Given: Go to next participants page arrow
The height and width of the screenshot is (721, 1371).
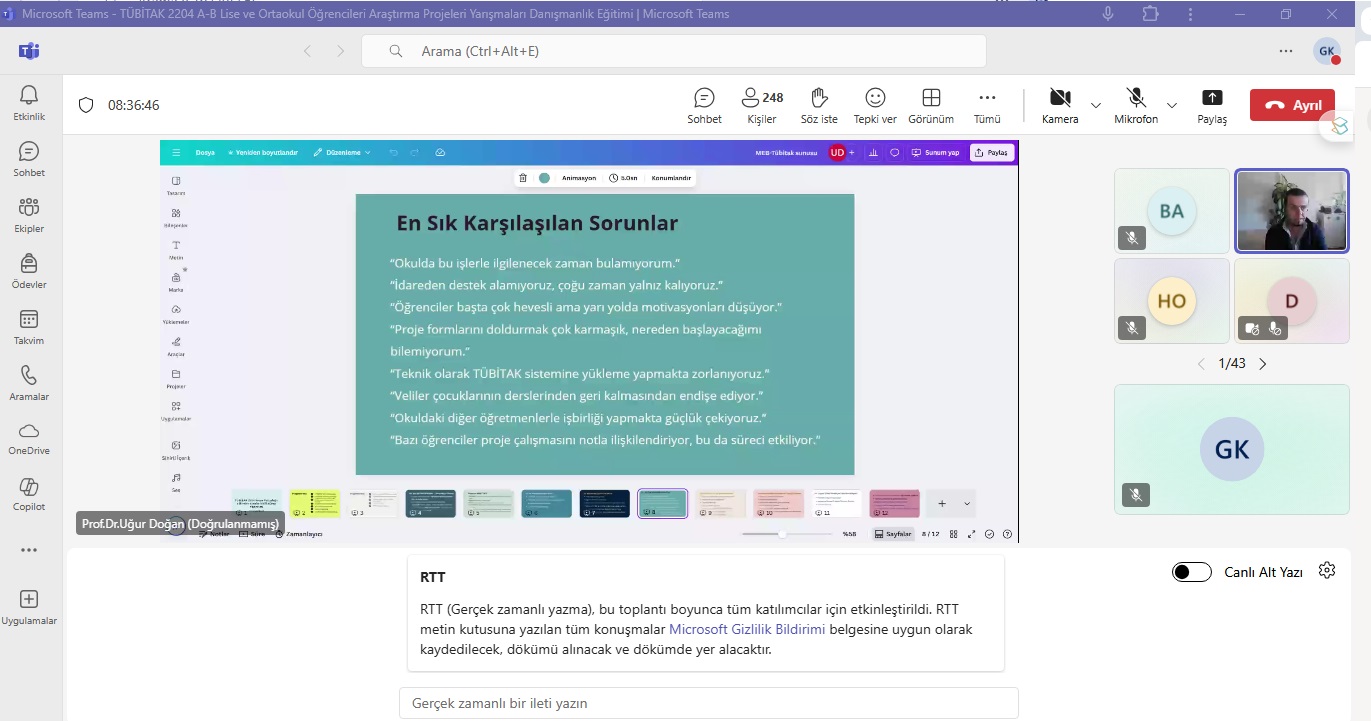Looking at the screenshot, I should click(x=1262, y=364).
